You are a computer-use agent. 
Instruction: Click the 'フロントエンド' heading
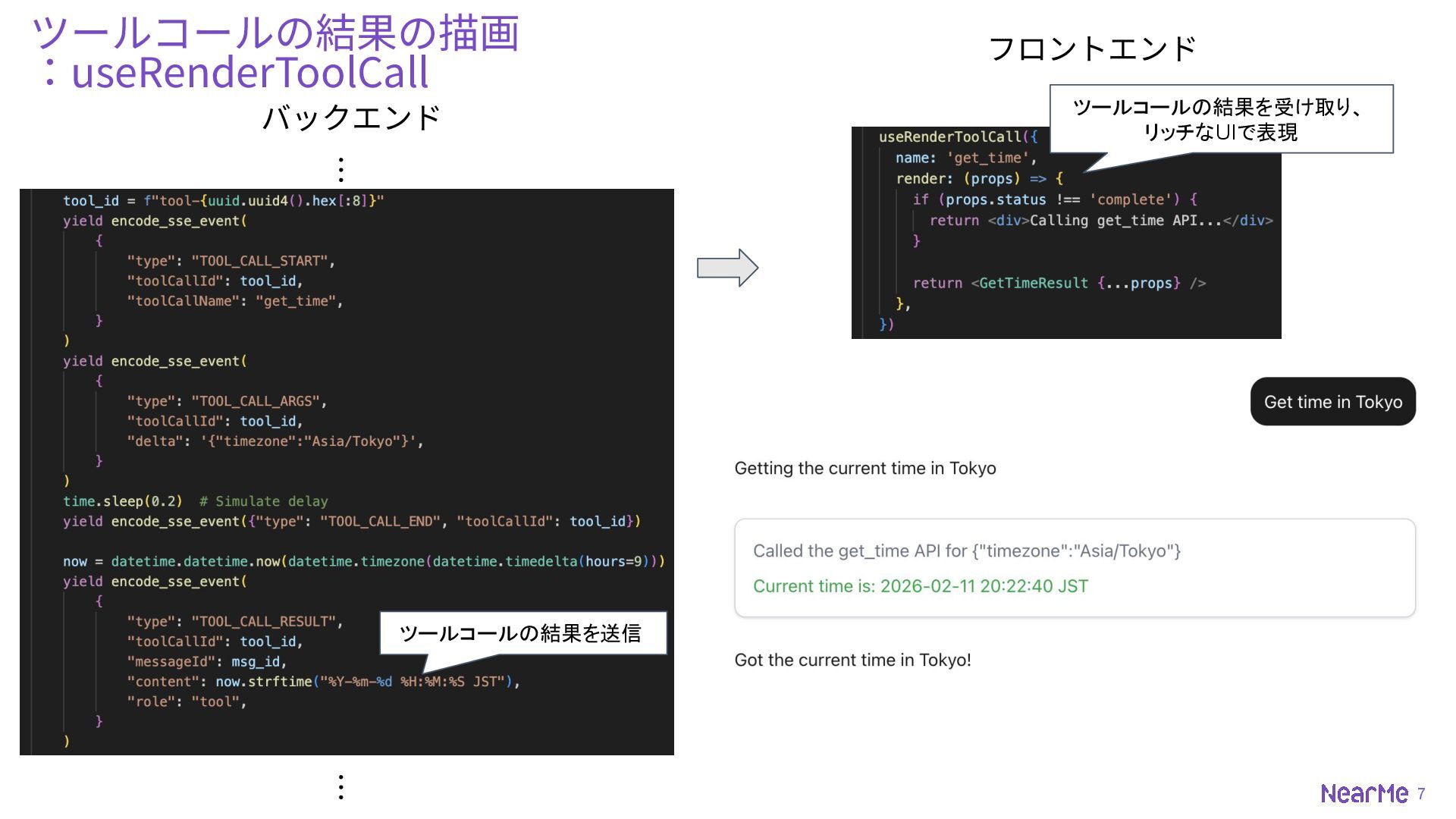coord(1092,49)
